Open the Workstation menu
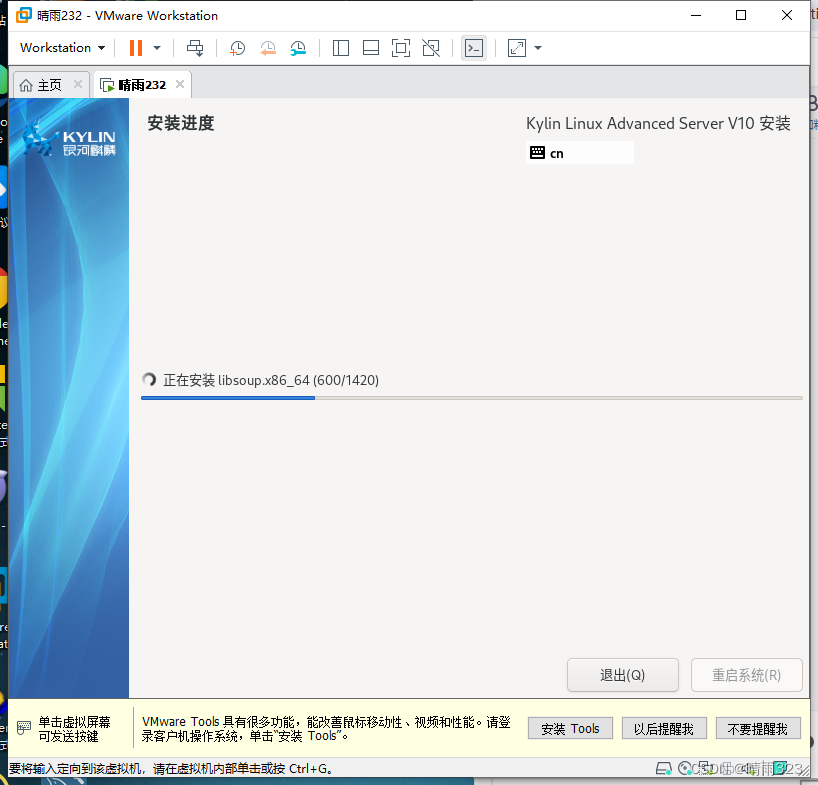818x785 pixels. 62,47
